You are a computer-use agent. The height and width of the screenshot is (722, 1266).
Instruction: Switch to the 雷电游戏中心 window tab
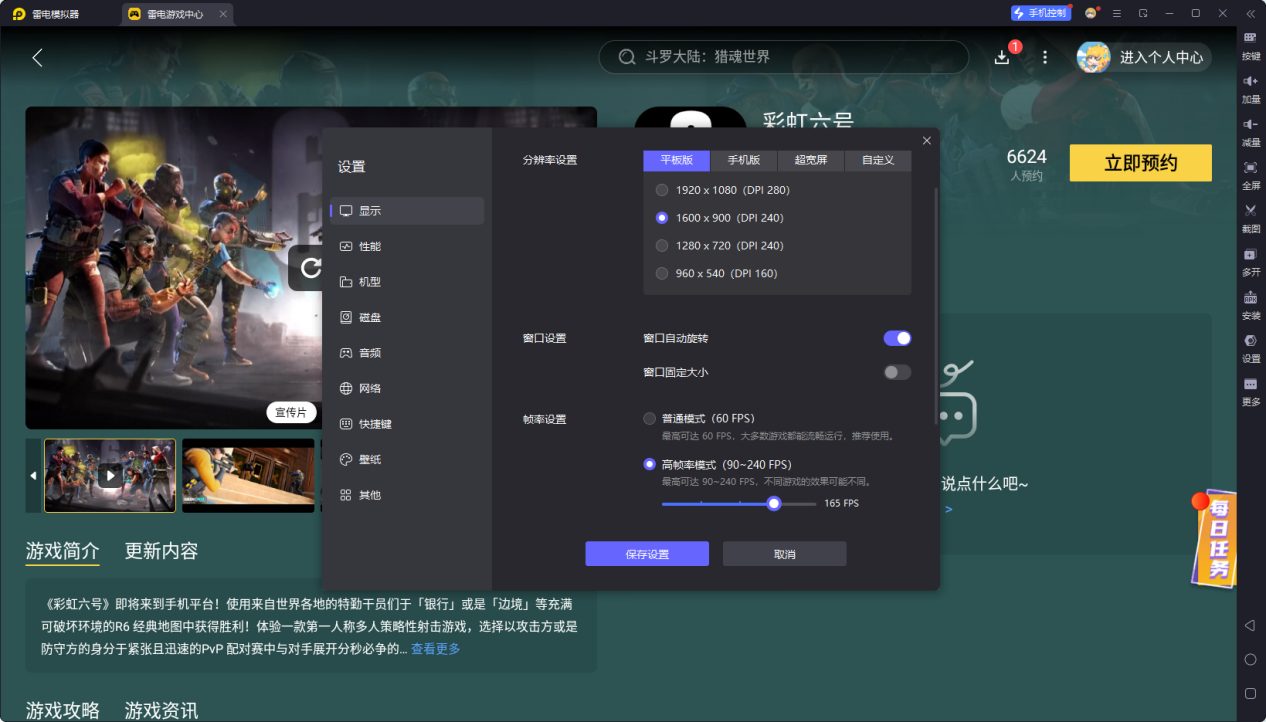click(x=177, y=14)
